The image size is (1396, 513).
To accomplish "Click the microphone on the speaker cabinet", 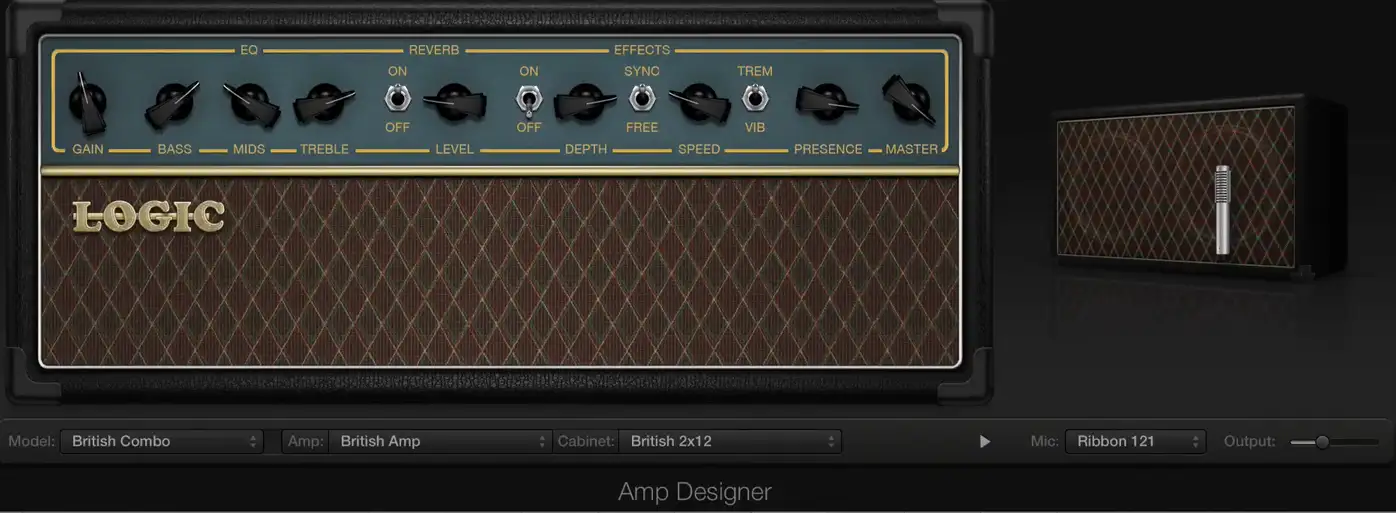I will coord(1222,210).
